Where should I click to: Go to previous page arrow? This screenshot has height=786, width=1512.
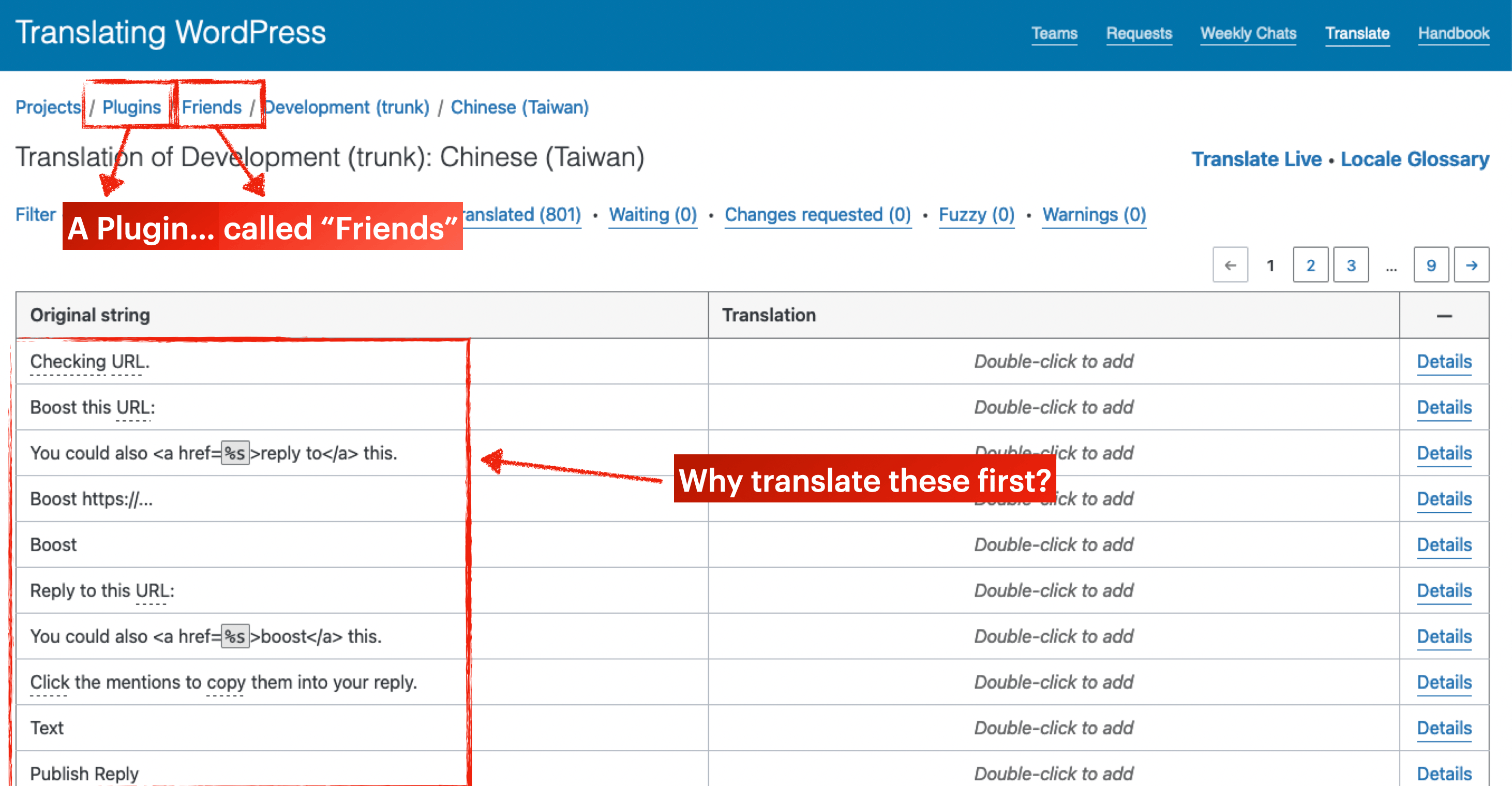(x=1230, y=265)
